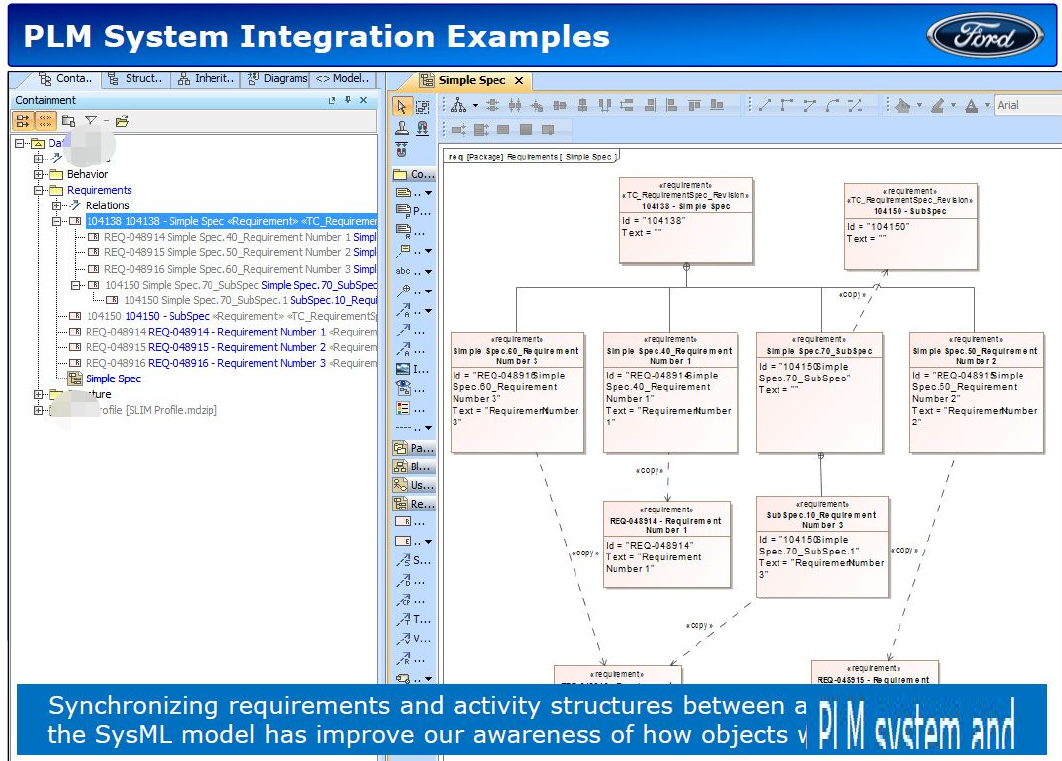The height and width of the screenshot is (761, 1062).
Task: Switch to the Inherit.. tab
Action: click(x=207, y=79)
